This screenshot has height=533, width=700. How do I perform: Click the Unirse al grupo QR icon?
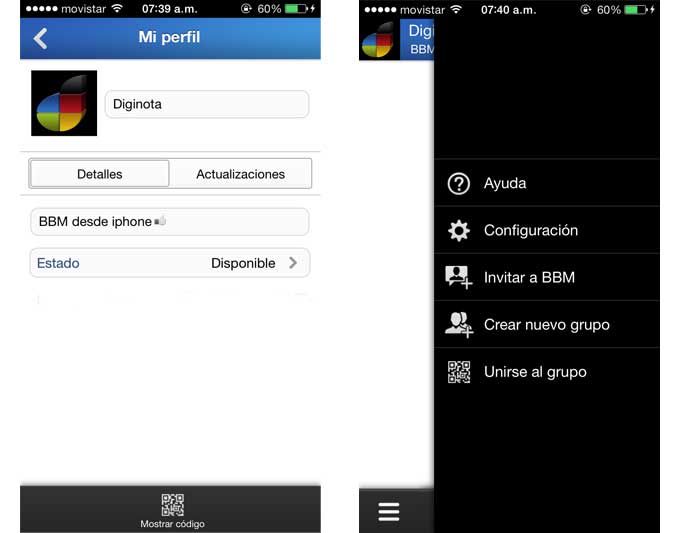pos(459,372)
